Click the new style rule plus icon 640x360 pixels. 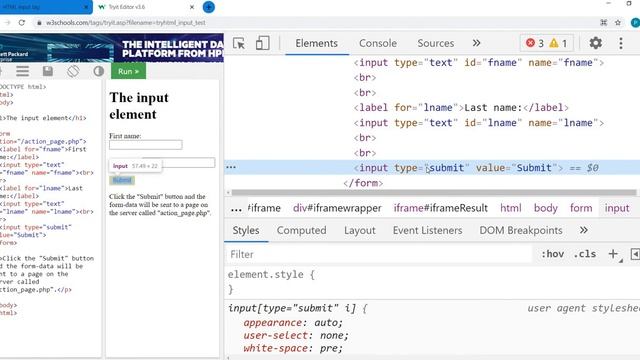click(613, 254)
